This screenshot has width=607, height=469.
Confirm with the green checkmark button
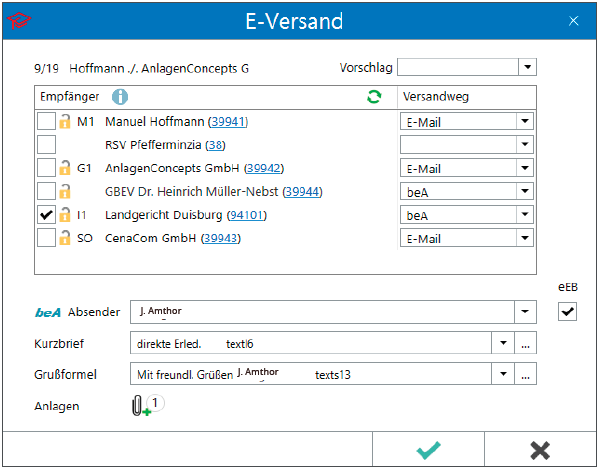click(x=428, y=450)
